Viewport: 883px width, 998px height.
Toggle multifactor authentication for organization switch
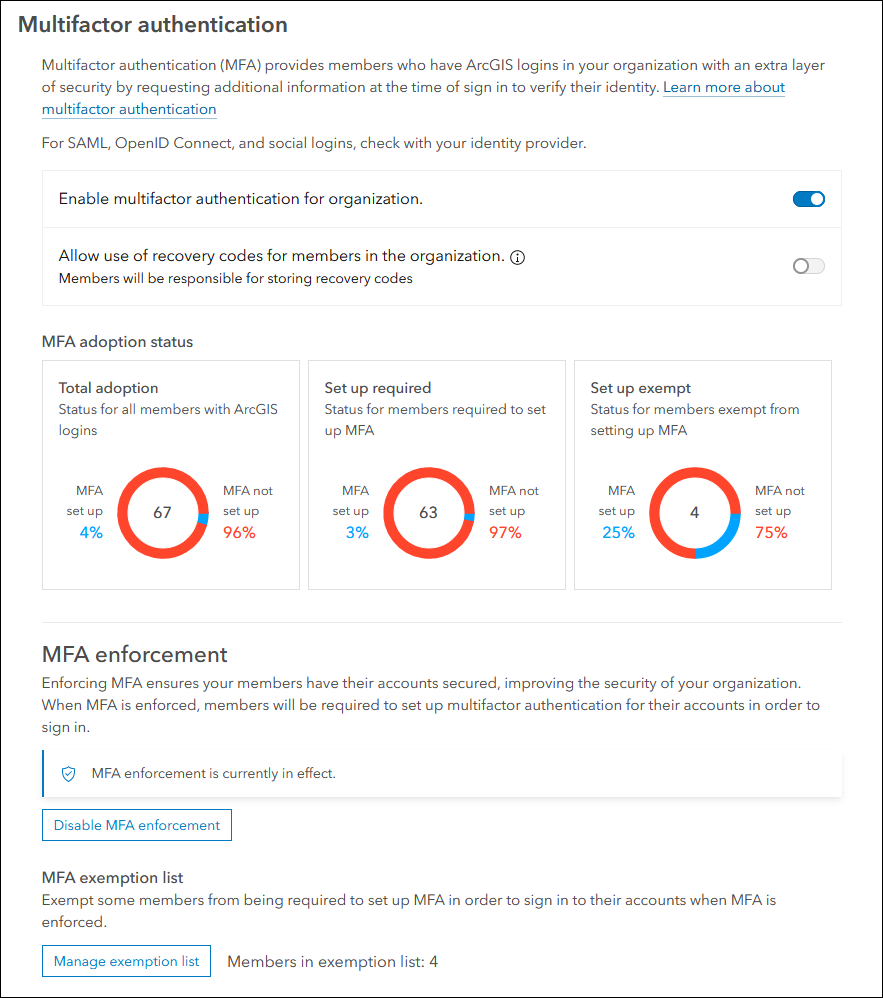click(x=808, y=199)
